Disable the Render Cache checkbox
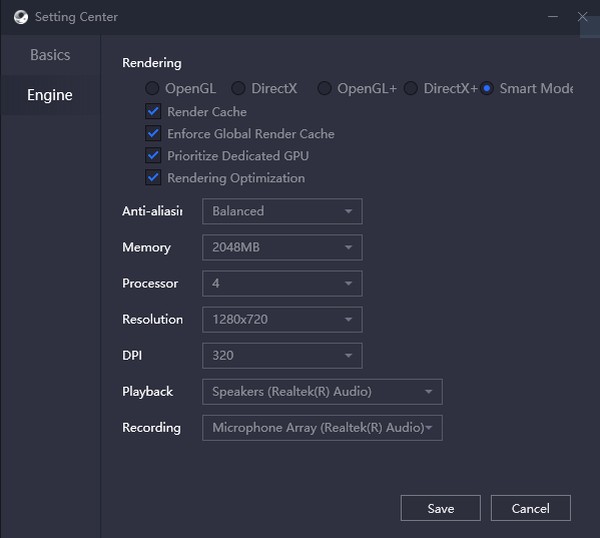 (153, 112)
